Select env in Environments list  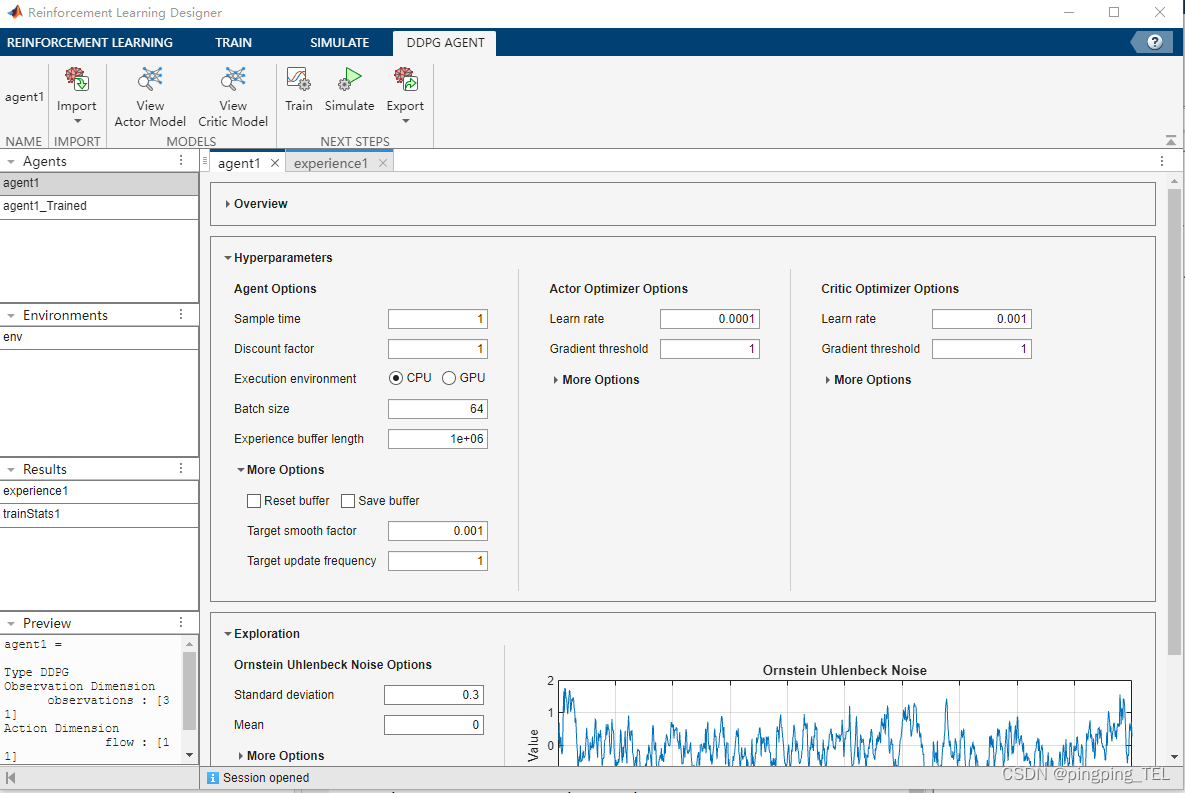[99, 337]
